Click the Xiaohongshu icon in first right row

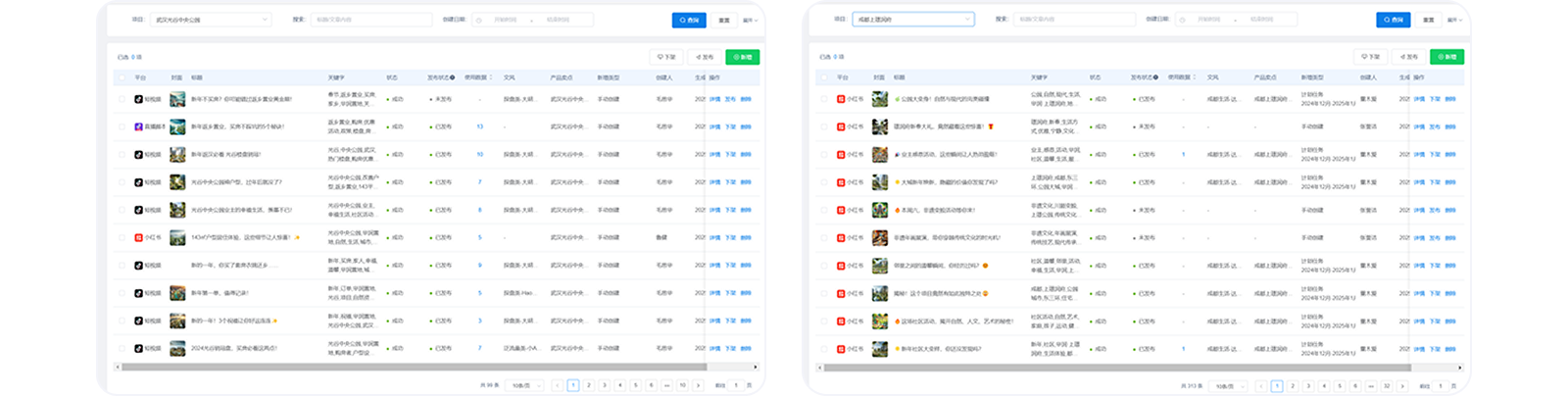(x=841, y=99)
